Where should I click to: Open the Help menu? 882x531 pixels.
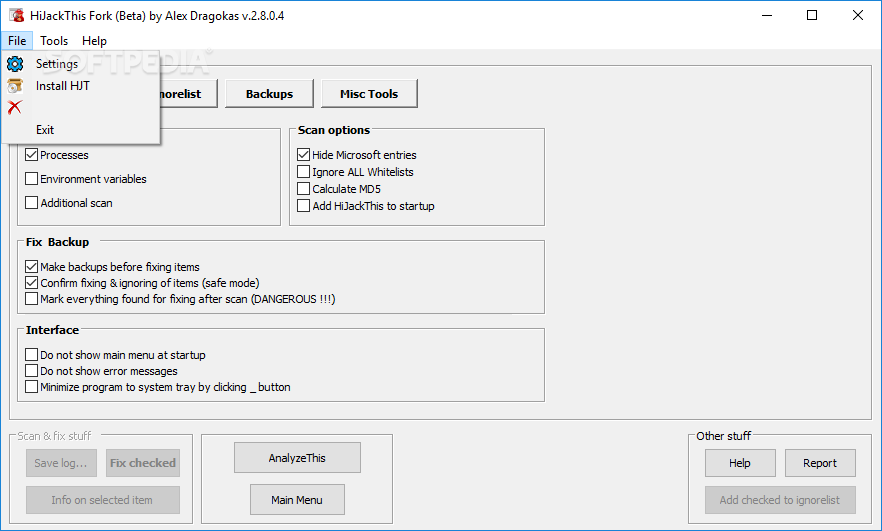(x=94, y=40)
